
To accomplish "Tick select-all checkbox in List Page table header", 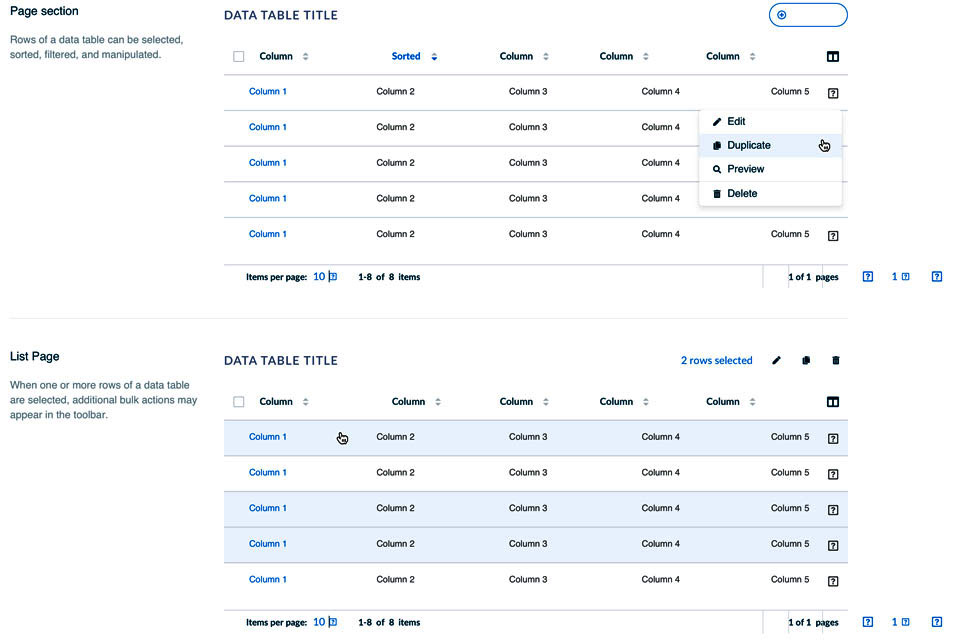I will pyautogui.click(x=239, y=402).
